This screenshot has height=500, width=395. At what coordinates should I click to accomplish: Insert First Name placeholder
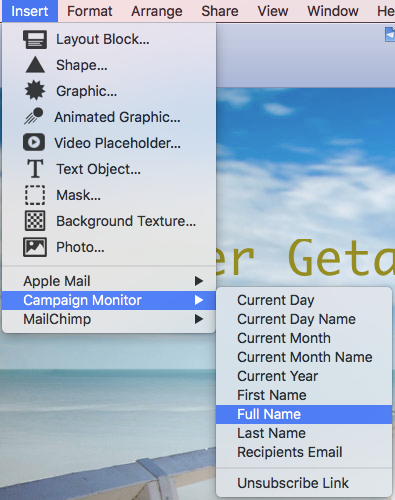pyautogui.click(x=304, y=395)
